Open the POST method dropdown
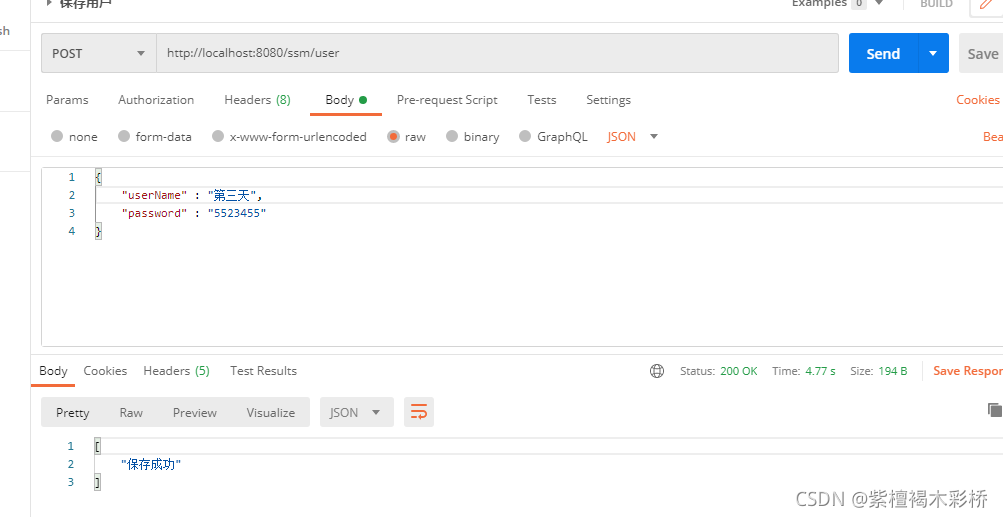 pos(99,53)
